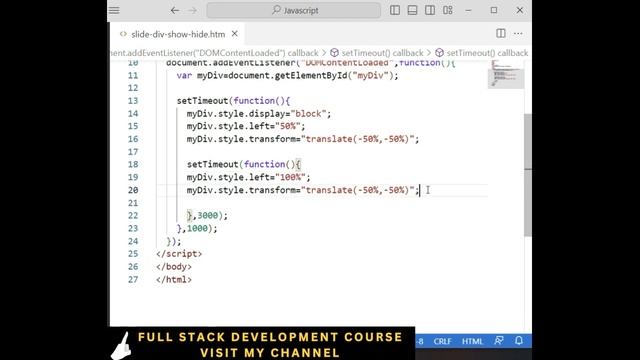Click translate string on line 16
The height and width of the screenshot is (360, 640).
[x=357, y=139]
